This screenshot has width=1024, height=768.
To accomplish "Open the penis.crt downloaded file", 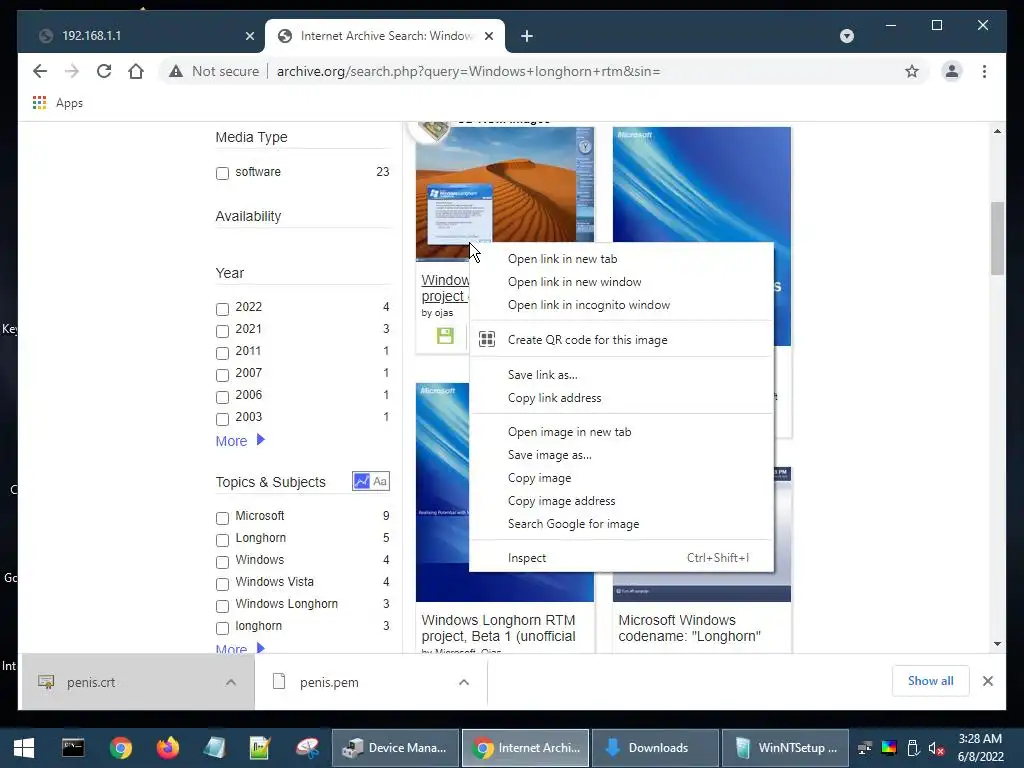I will tap(91, 682).
